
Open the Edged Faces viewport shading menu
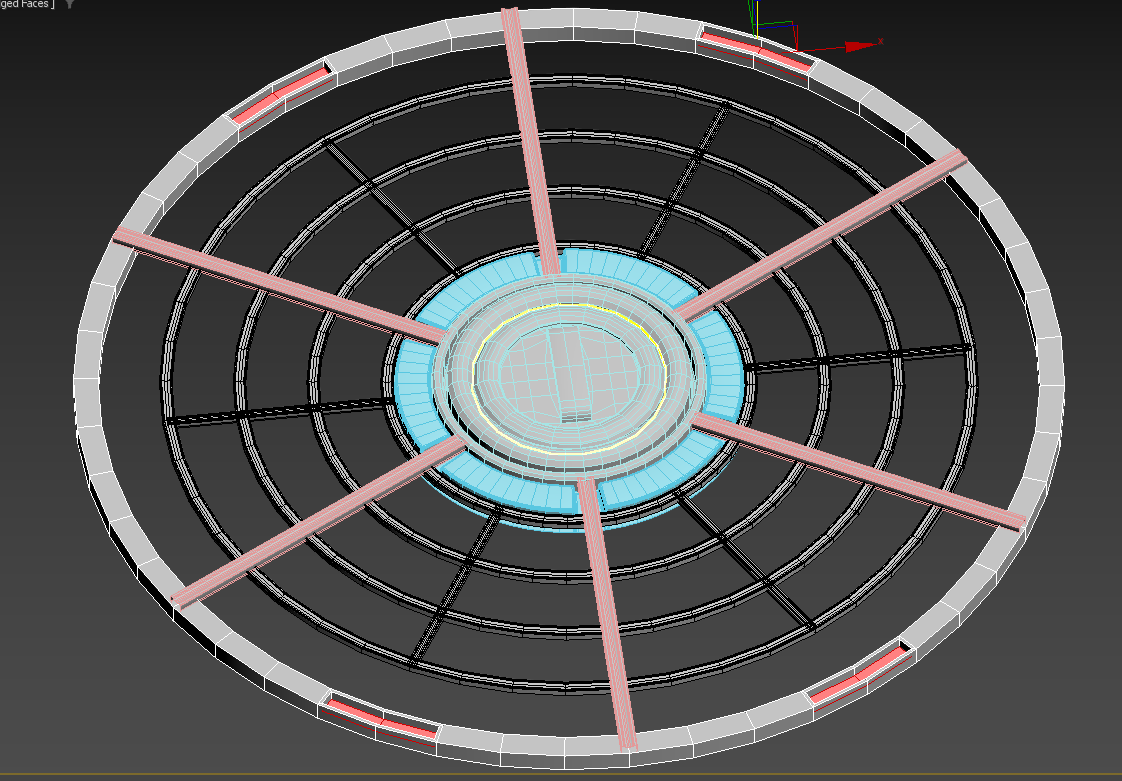pos(26,4)
